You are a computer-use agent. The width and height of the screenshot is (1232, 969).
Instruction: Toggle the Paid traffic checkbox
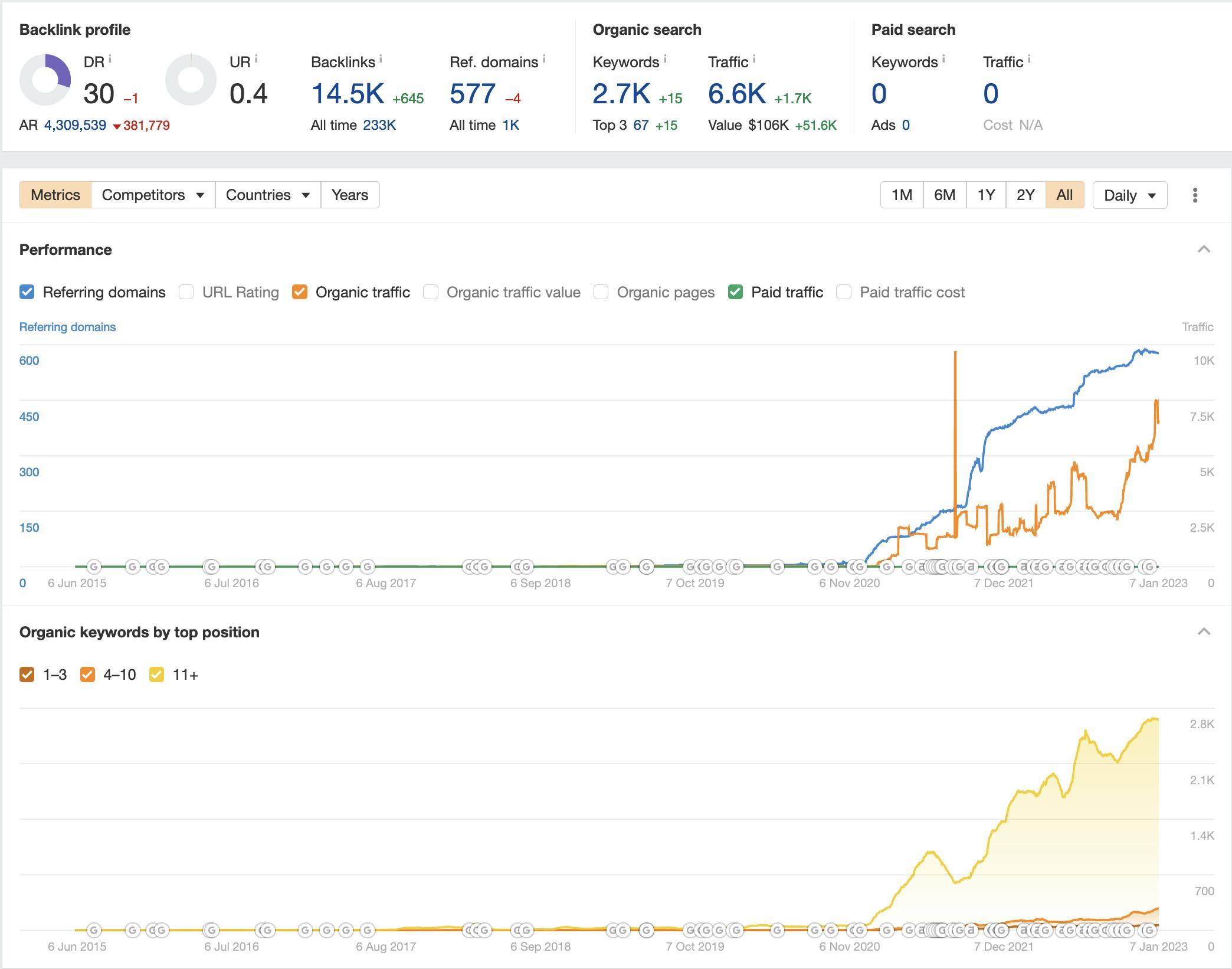point(735,292)
